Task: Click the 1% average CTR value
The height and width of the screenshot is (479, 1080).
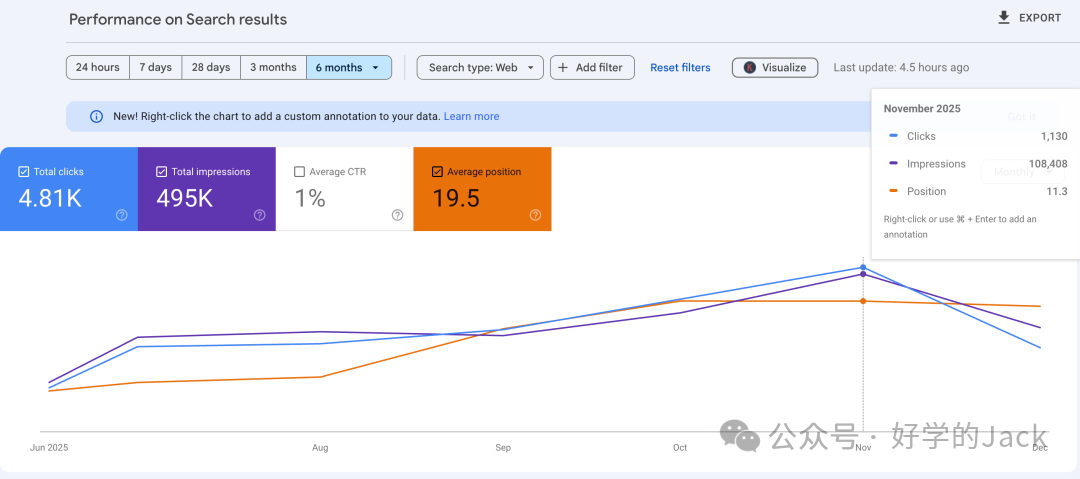Action: 310,198
